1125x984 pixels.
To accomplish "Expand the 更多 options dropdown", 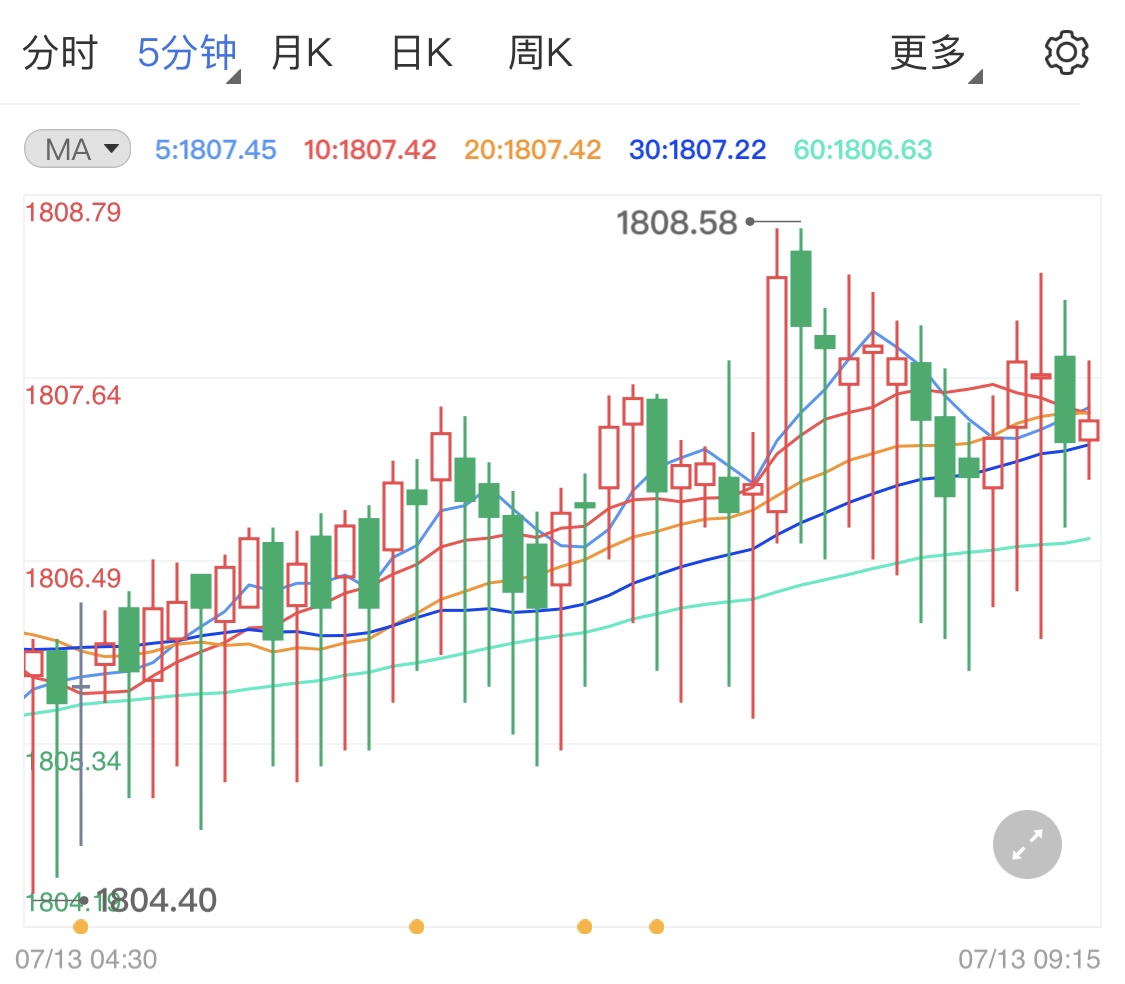I will pos(928,52).
